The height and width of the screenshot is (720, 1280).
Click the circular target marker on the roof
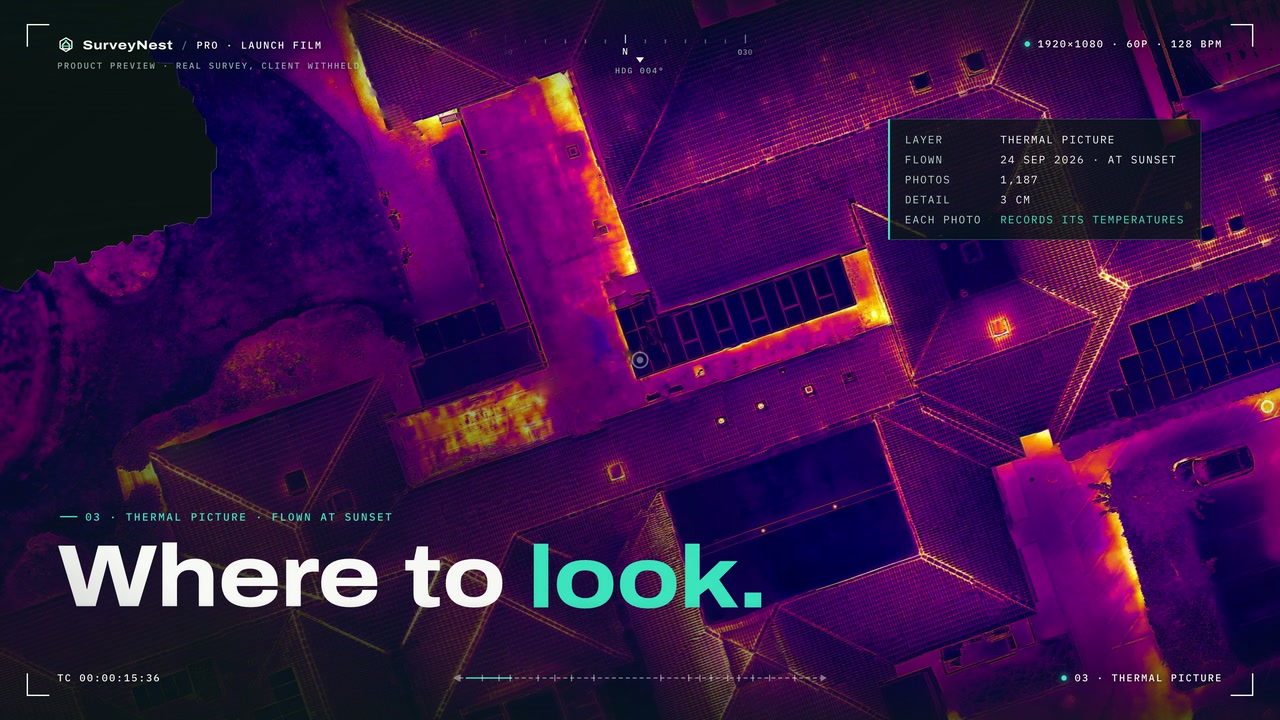640,361
